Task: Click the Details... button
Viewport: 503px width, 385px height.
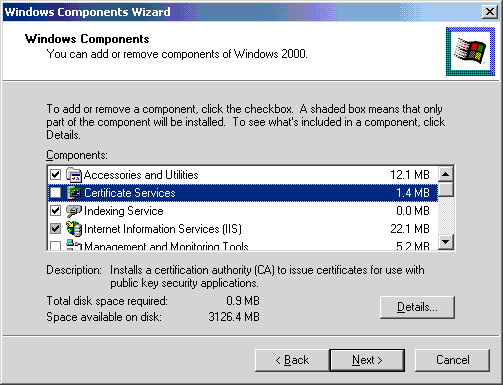Action: (x=417, y=307)
